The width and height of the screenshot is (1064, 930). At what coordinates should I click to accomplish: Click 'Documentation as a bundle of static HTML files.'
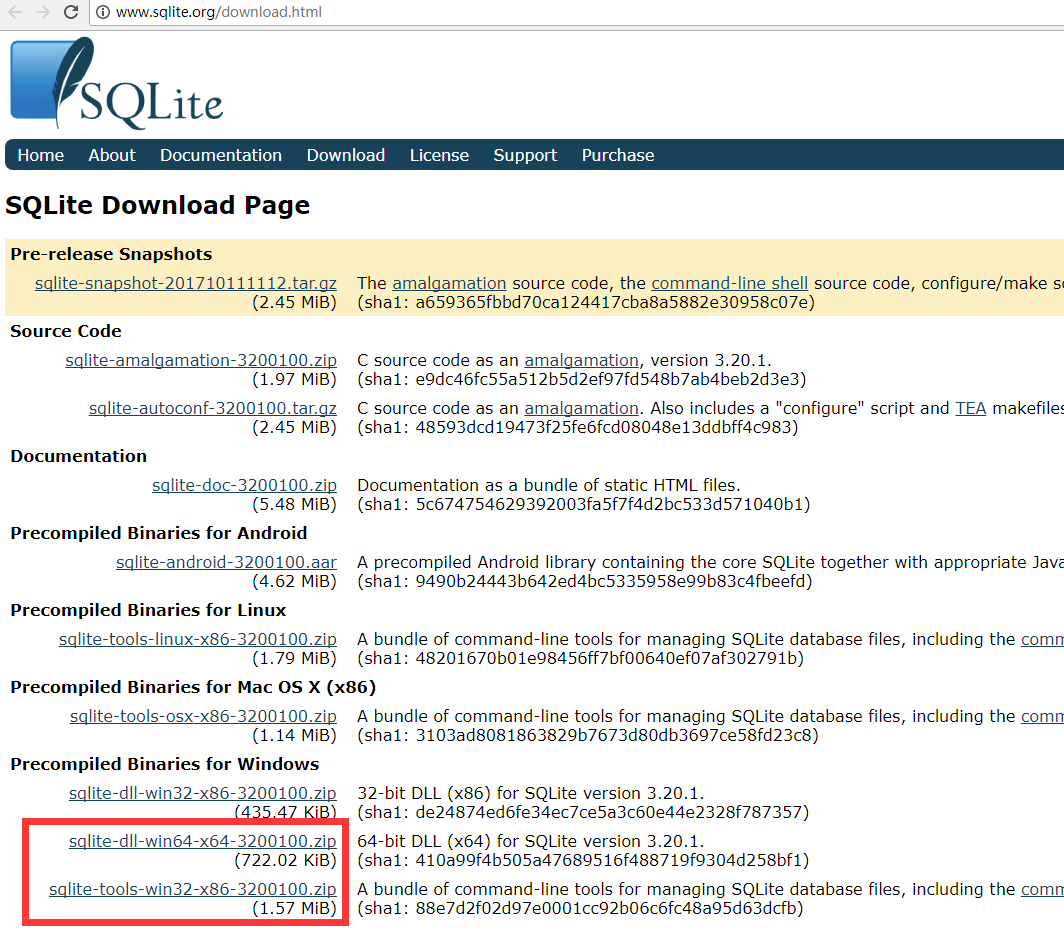(x=548, y=485)
